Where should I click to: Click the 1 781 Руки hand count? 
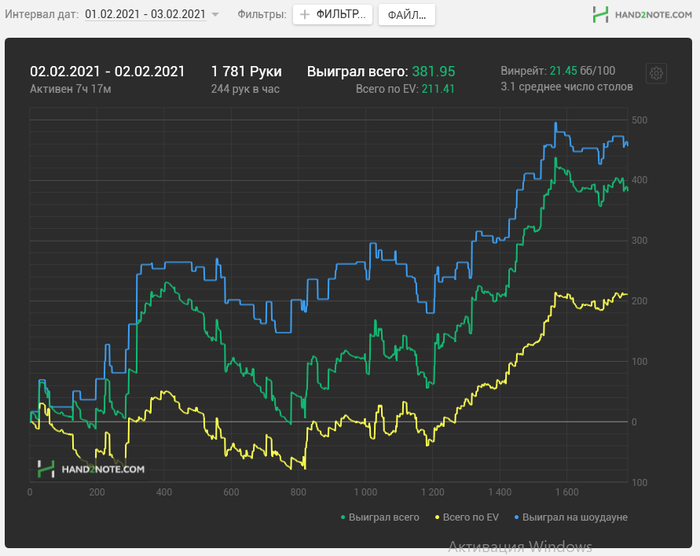point(246,71)
